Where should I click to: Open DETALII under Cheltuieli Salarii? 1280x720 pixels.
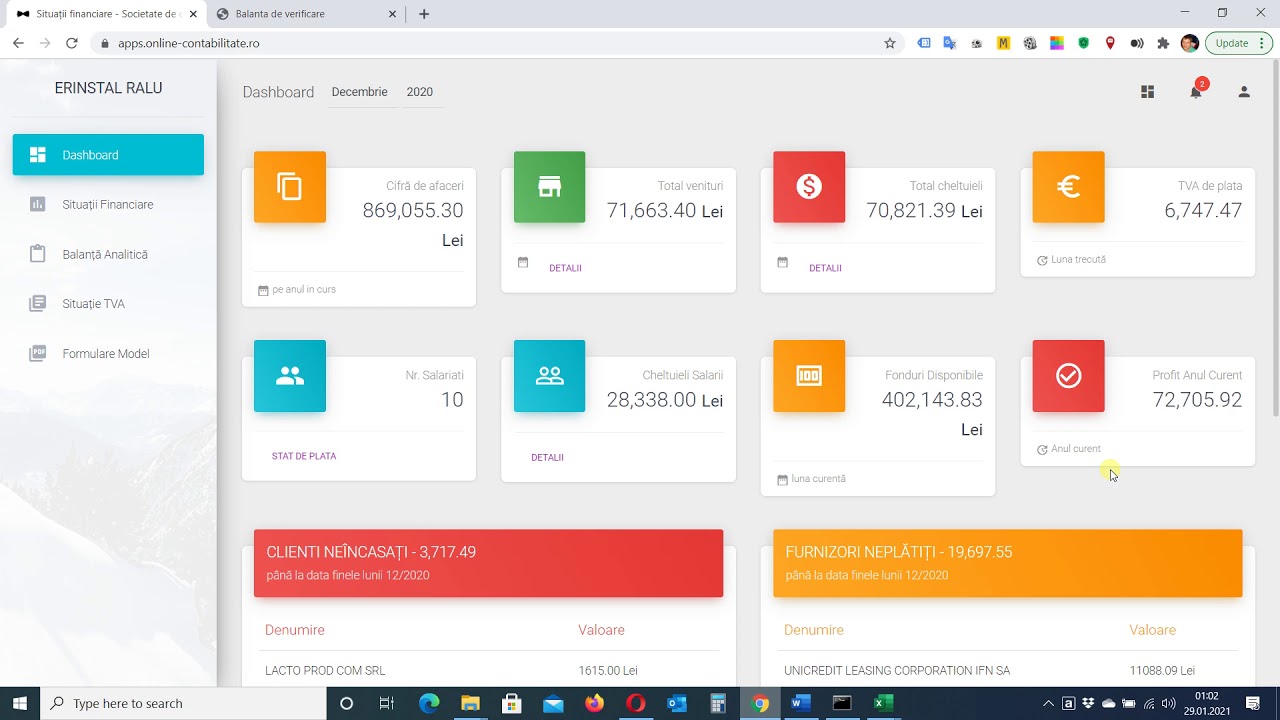point(547,457)
